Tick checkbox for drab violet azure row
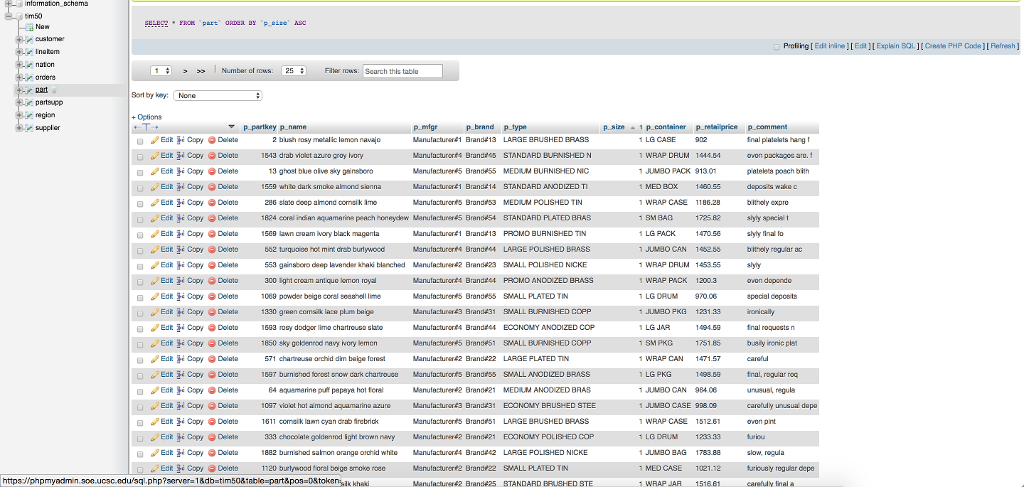Screen dimensions: 1024x487 140,157
